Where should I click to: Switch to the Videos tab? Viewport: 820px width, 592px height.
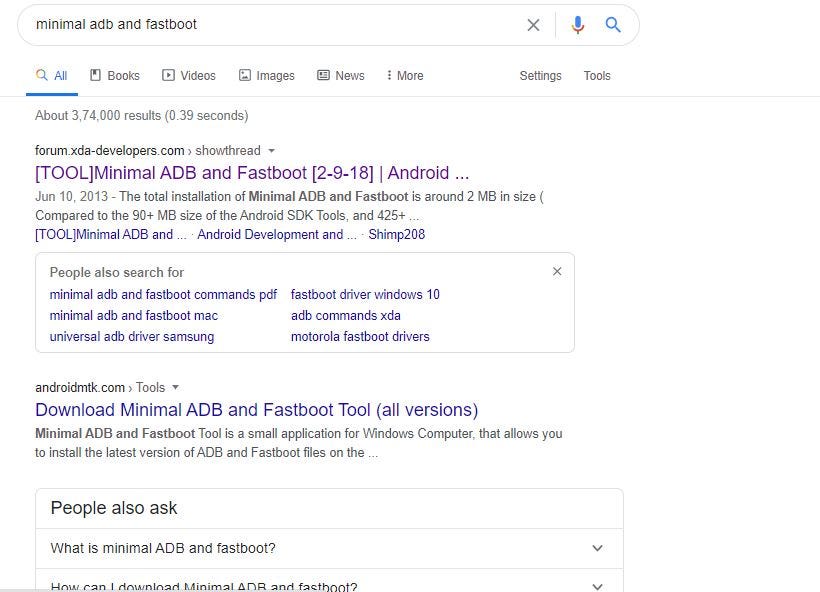[x=189, y=76]
